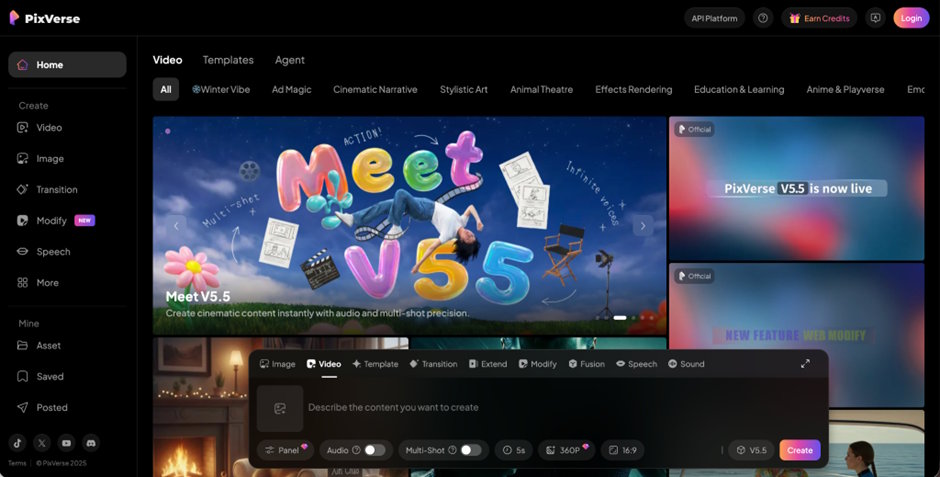Click the Login button
940x477 pixels.
[x=911, y=18]
